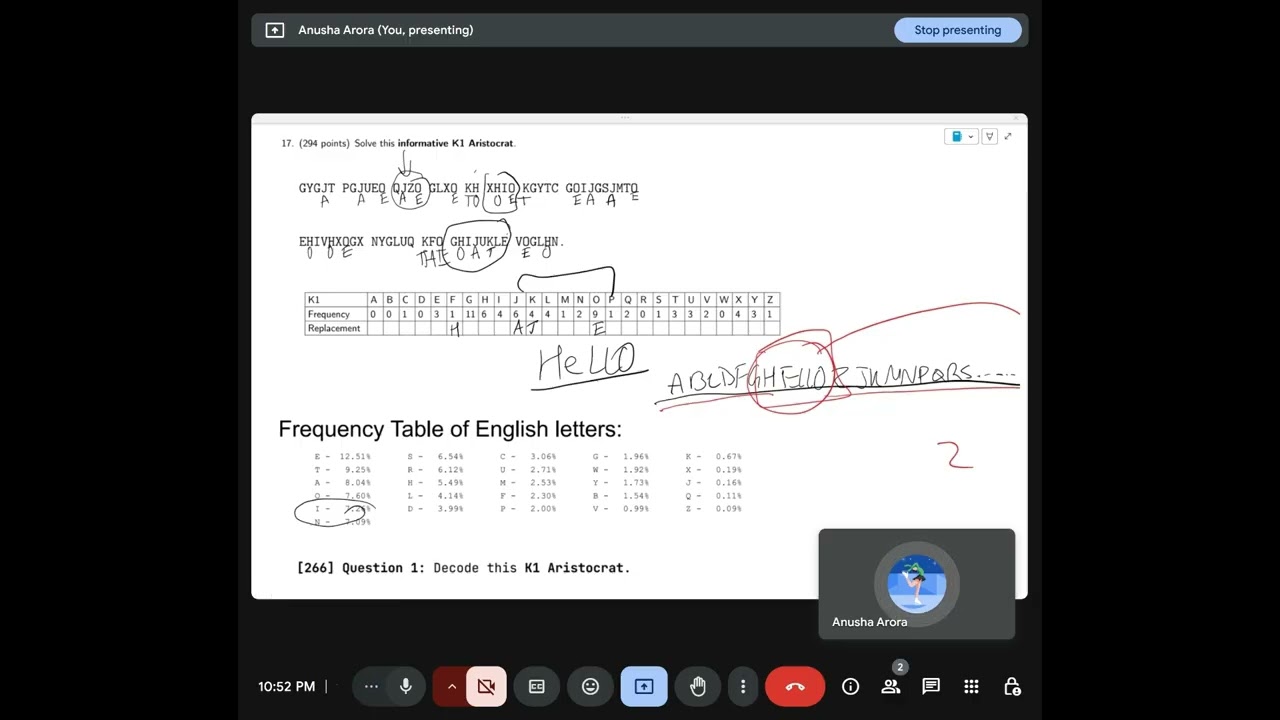Raise hand using the hand icon
This screenshot has width=1280, height=720.
point(698,687)
